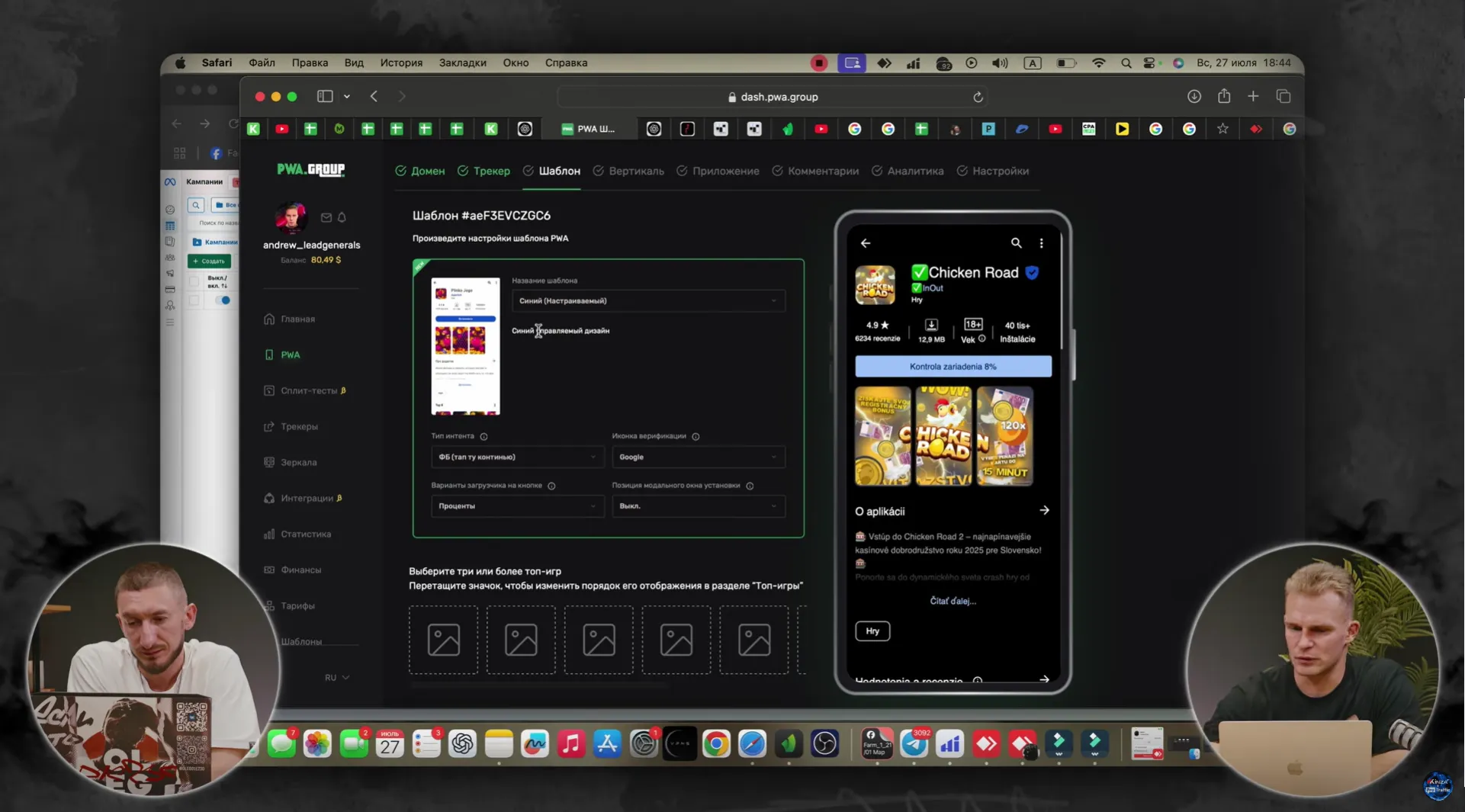Open Трекеры in the sidebar
Image resolution: width=1465 pixels, height=812 pixels.
pyautogui.click(x=291, y=426)
